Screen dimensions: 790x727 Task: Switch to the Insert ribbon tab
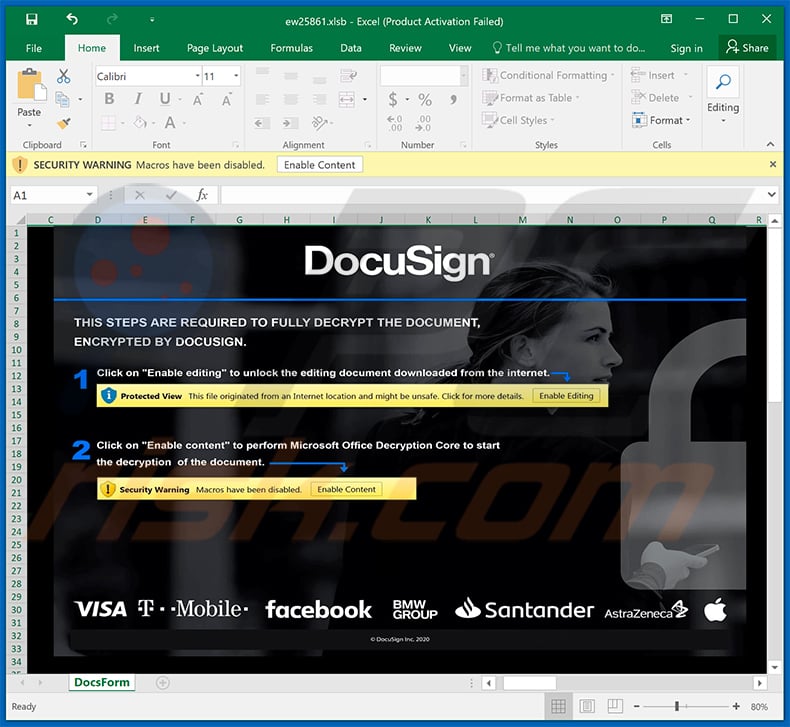point(146,48)
